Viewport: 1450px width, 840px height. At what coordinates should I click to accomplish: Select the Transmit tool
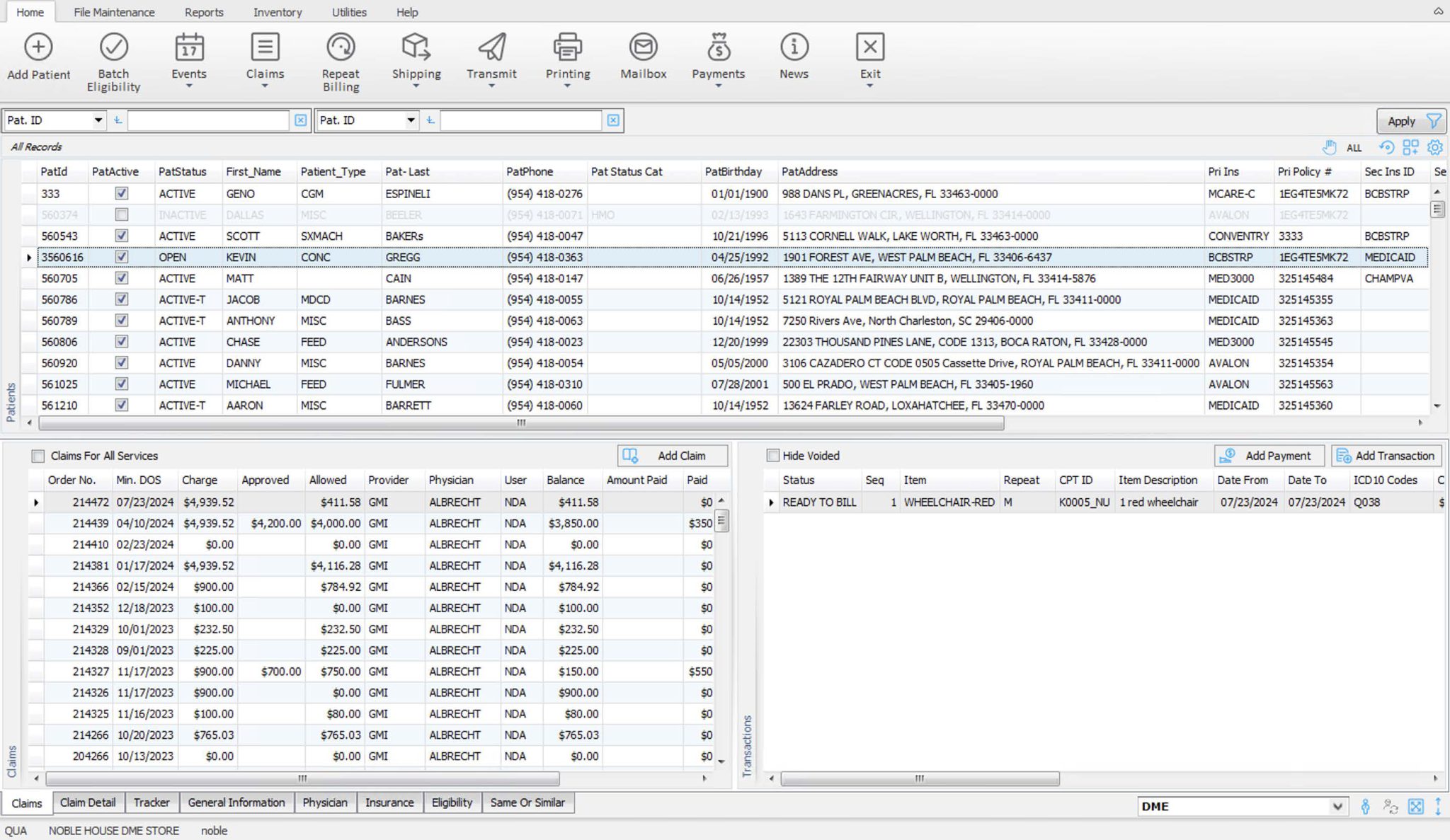point(491,57)
